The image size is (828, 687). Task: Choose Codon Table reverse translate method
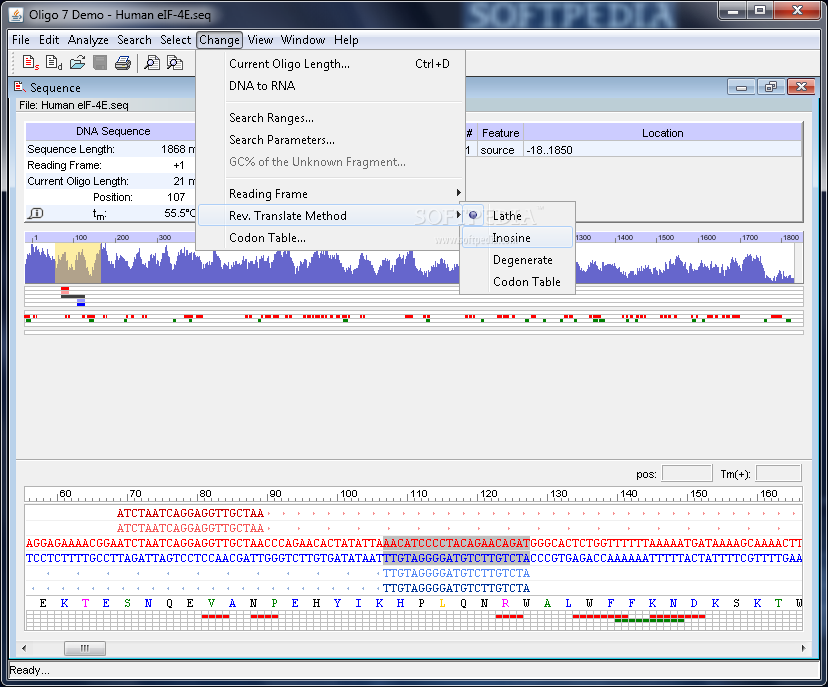point(517,282)
